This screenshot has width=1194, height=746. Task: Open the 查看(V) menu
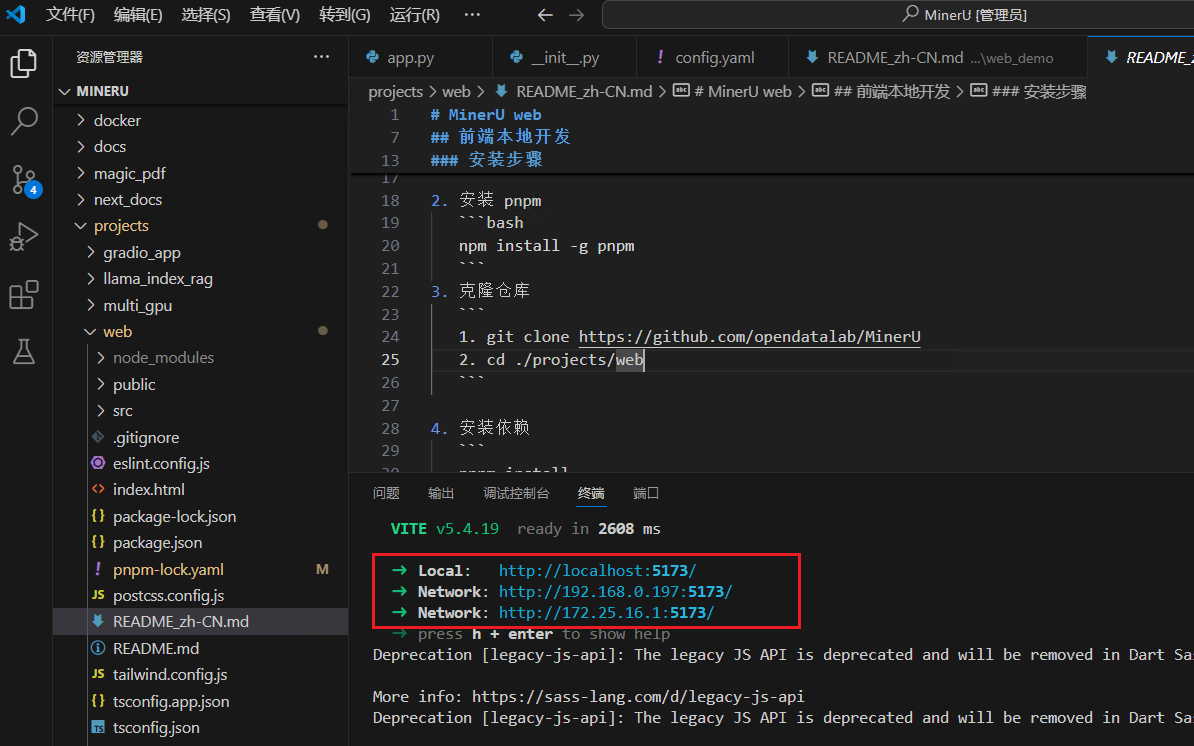click(275, 14)
